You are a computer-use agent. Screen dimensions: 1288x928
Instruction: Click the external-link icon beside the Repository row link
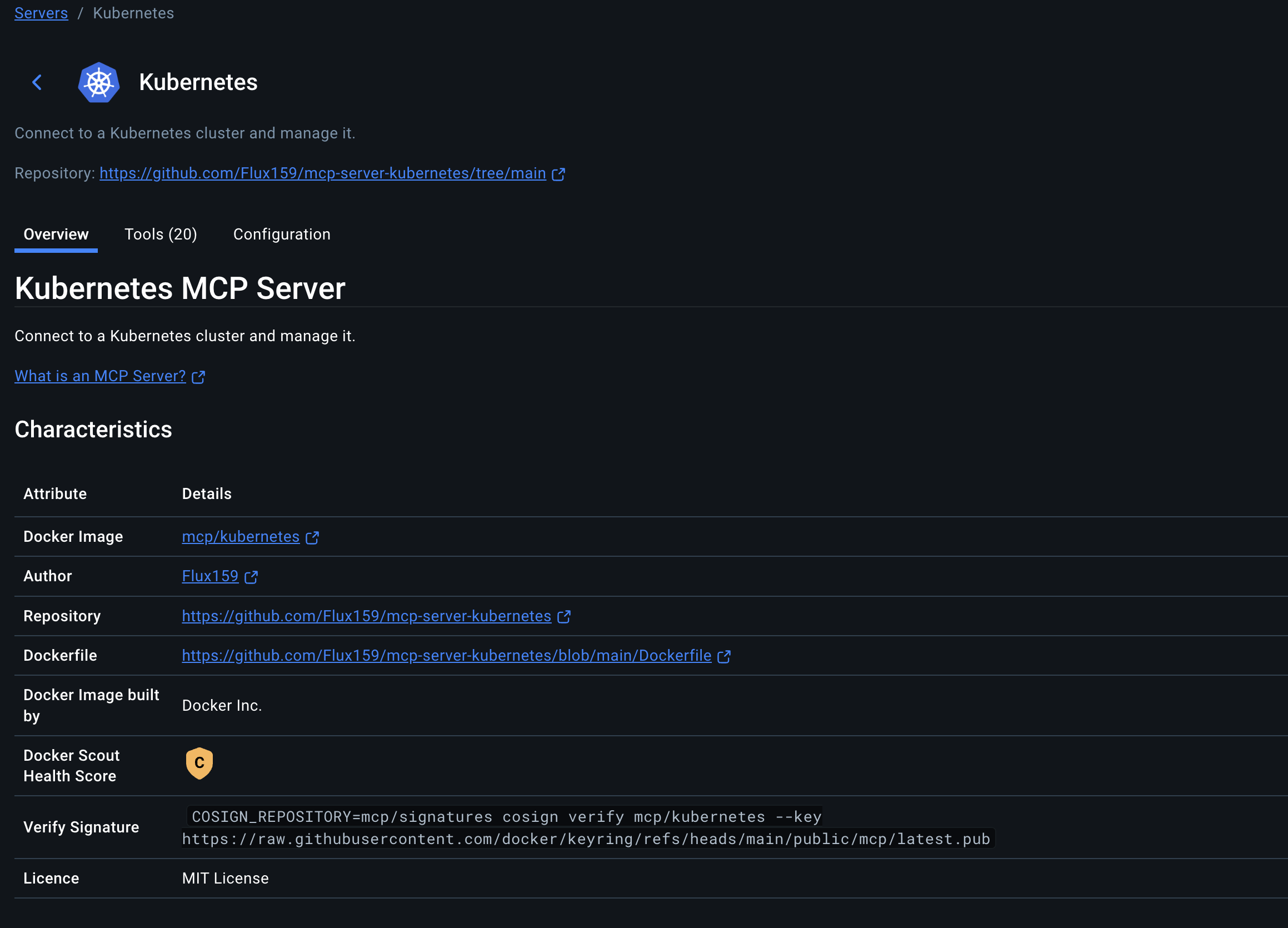point(565,616)
